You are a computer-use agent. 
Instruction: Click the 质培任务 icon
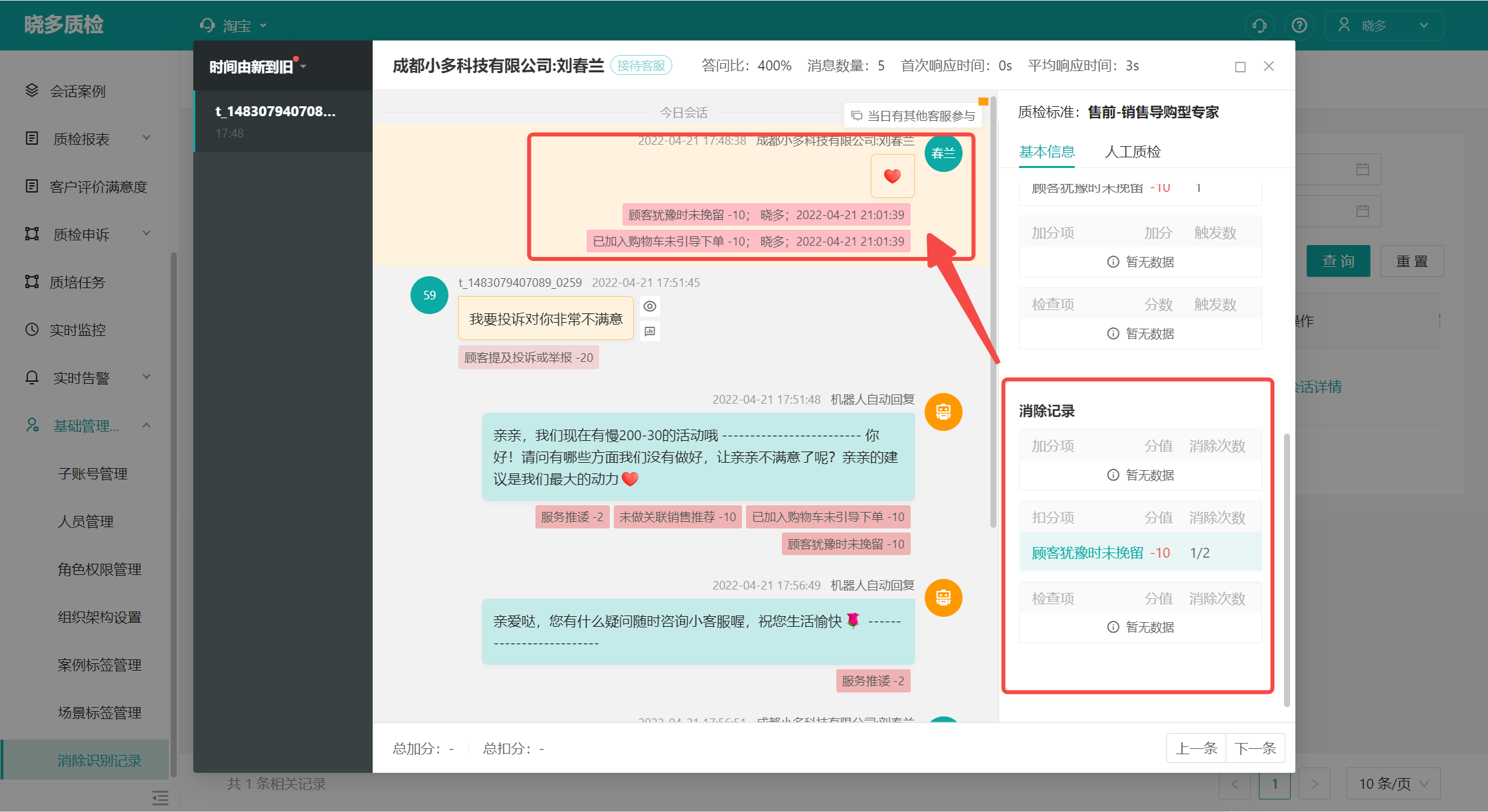(31, 282)
